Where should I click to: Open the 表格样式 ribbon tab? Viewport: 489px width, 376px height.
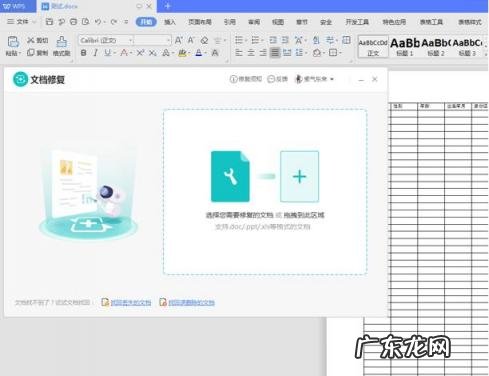[470, 22]
